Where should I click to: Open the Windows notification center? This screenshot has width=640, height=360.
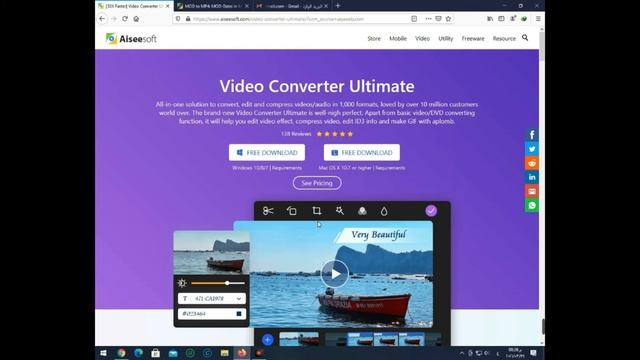pyautogui.click(x=533, y=353)
